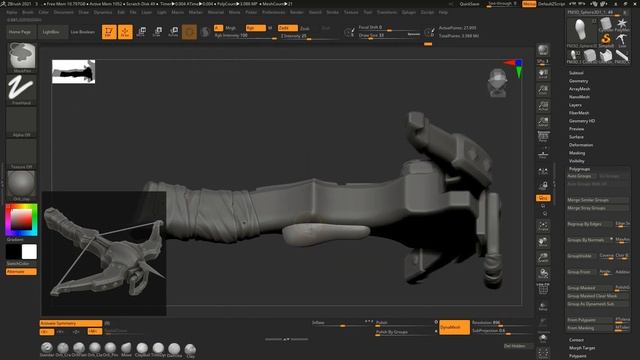The image size is (640, 360).
Task: Click the BPR render icon on the right shelf
Action: (543, 50)
